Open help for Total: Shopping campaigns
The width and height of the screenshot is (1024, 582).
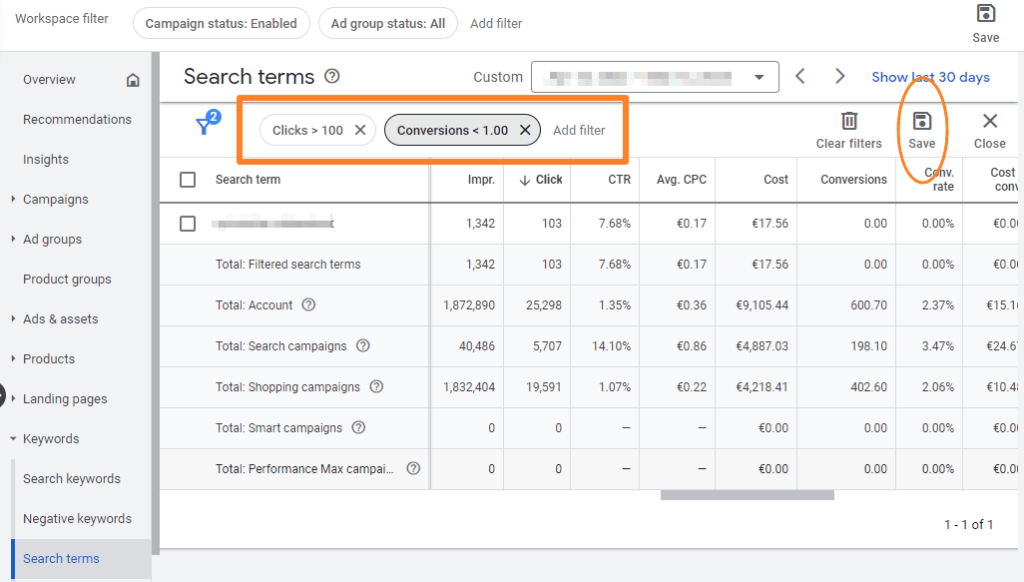[376, 387]
